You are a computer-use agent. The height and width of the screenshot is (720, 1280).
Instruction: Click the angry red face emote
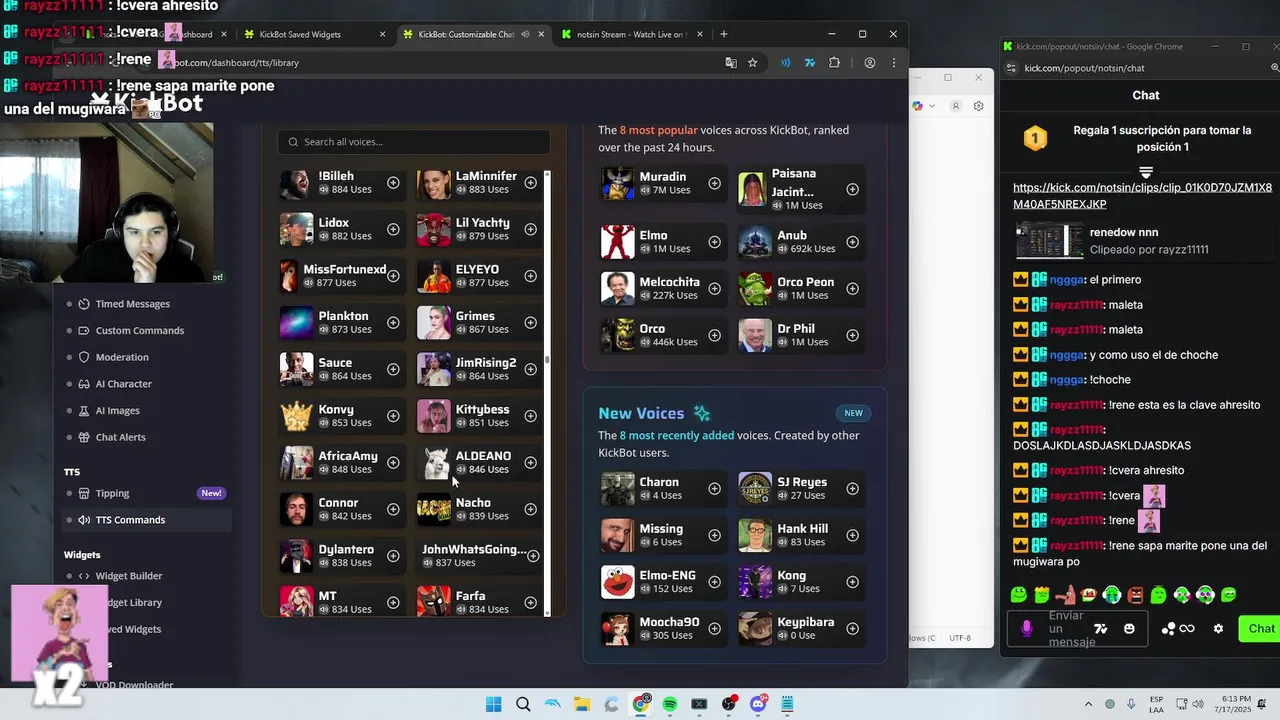pos(1135,595)
